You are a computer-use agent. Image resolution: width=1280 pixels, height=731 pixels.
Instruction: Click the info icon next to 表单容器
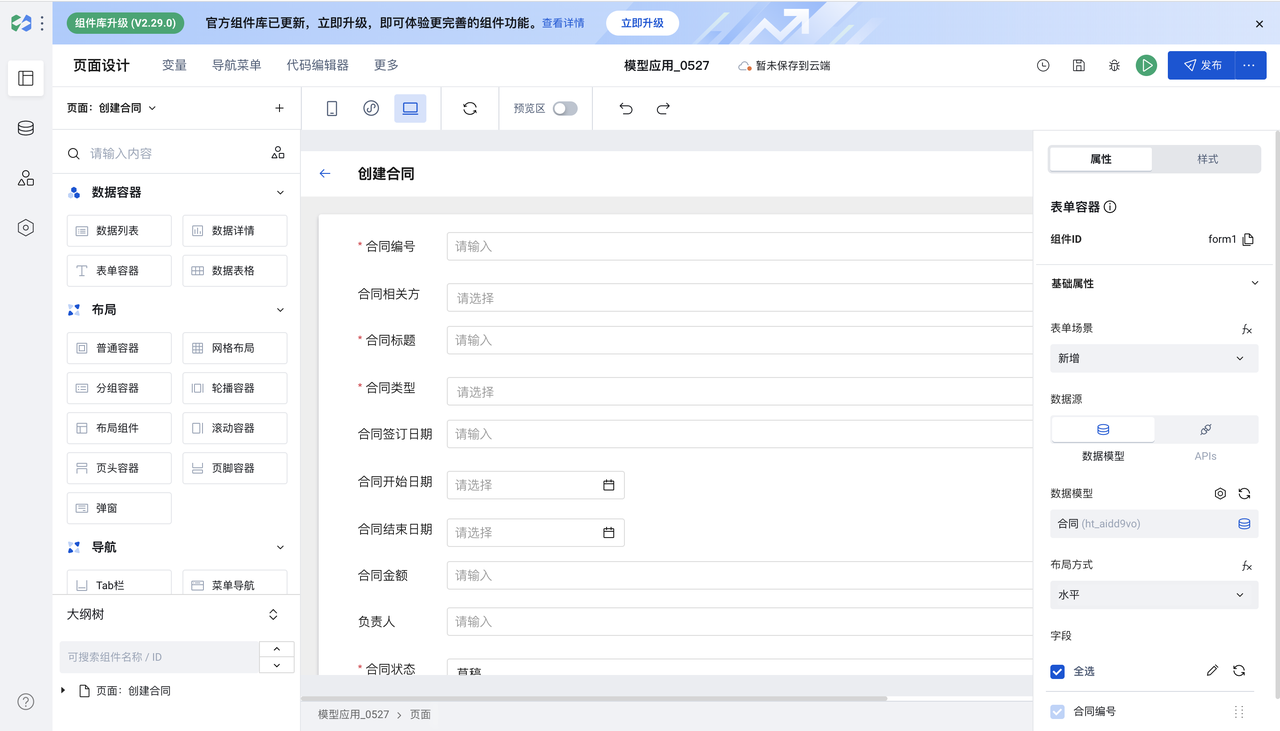1110,207
